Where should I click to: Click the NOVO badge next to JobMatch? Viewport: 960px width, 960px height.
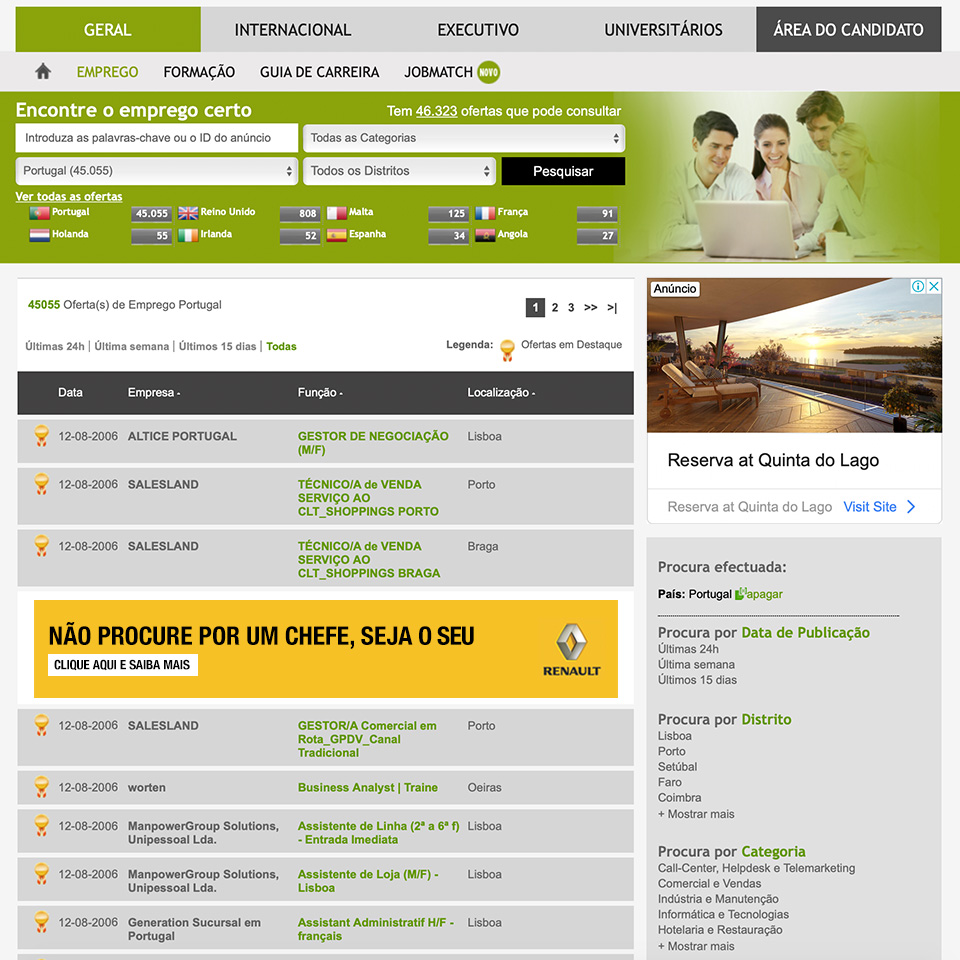point(489,72)
